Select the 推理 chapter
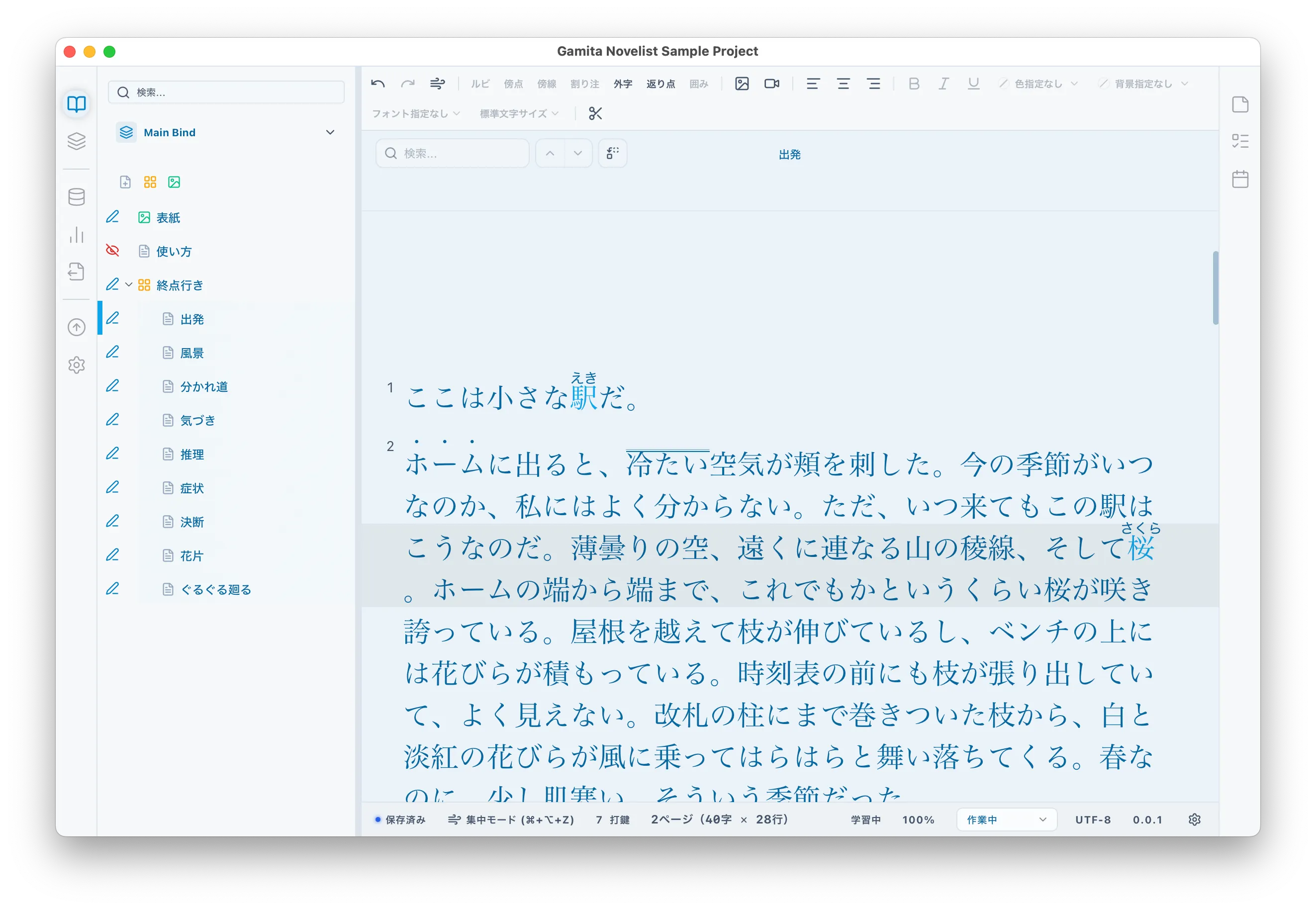Image resolution: width=1316 pixels, height=910 pixels. (191, 455)
